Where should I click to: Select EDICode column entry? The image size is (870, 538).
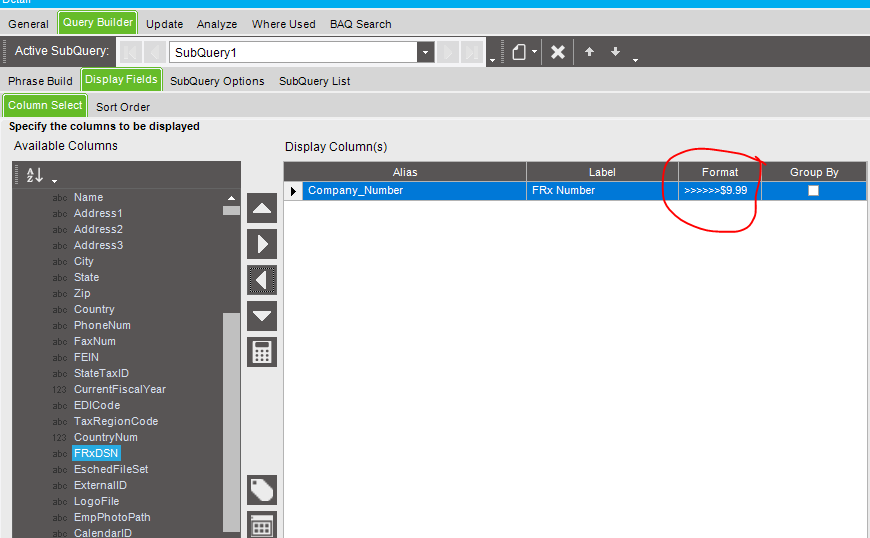[x=97, y=405]
